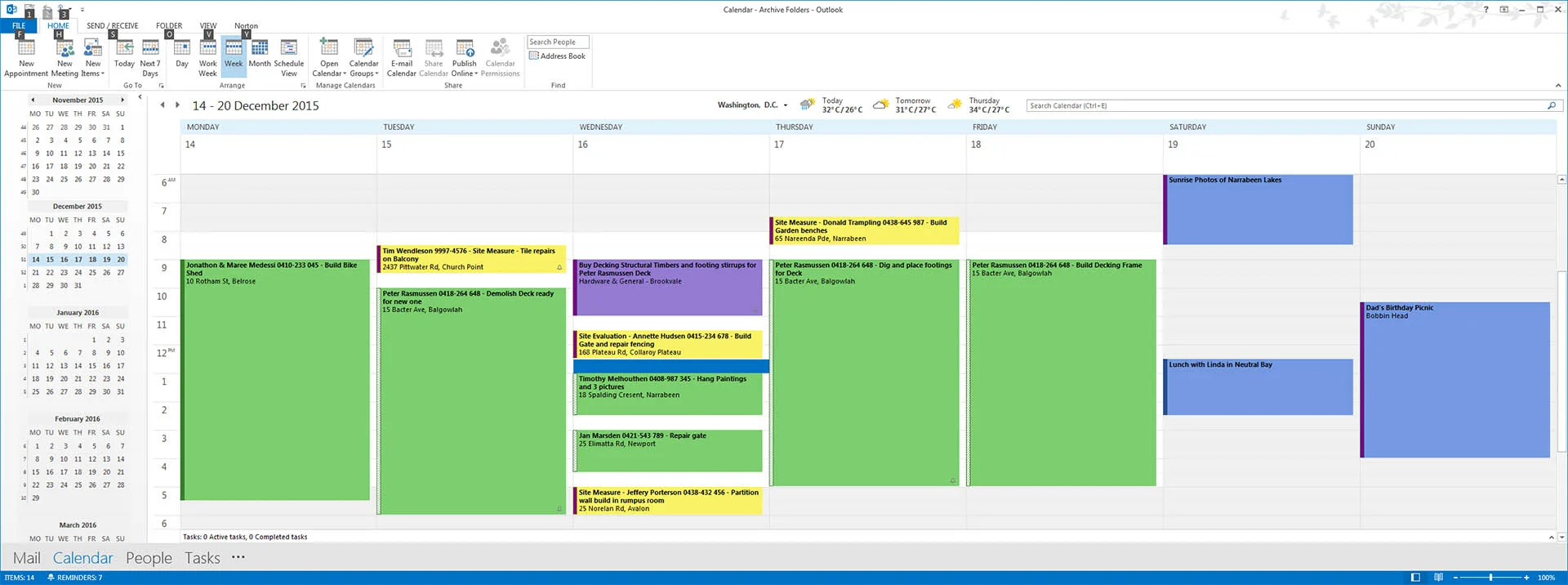Open Ribbon Display Options
Screen dimensions: 1568x585
pos(1503,10)
